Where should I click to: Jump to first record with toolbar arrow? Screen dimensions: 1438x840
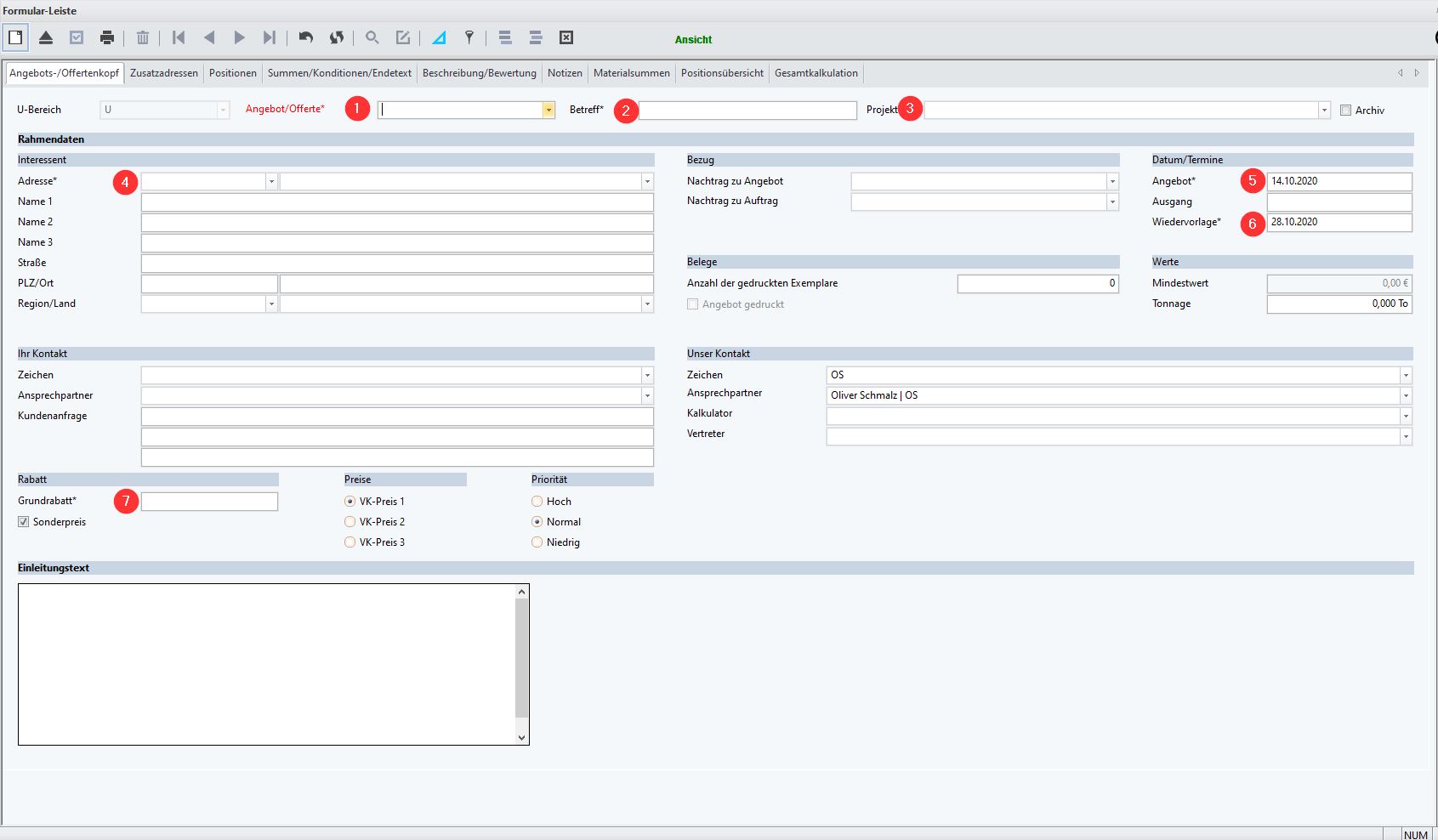point(179,37)
